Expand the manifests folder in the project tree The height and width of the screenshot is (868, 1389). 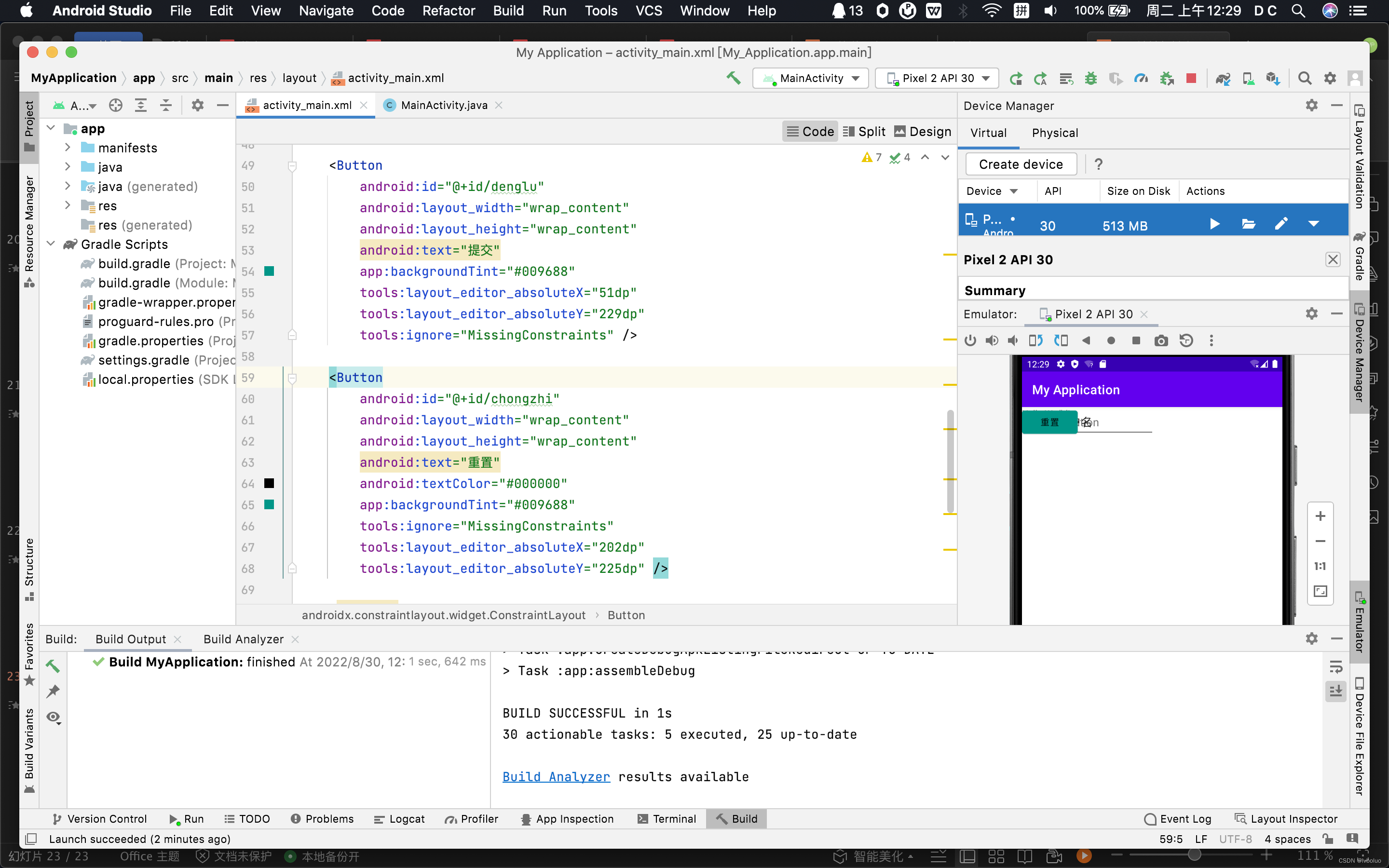pyautogui.click(x=68, y=148)
